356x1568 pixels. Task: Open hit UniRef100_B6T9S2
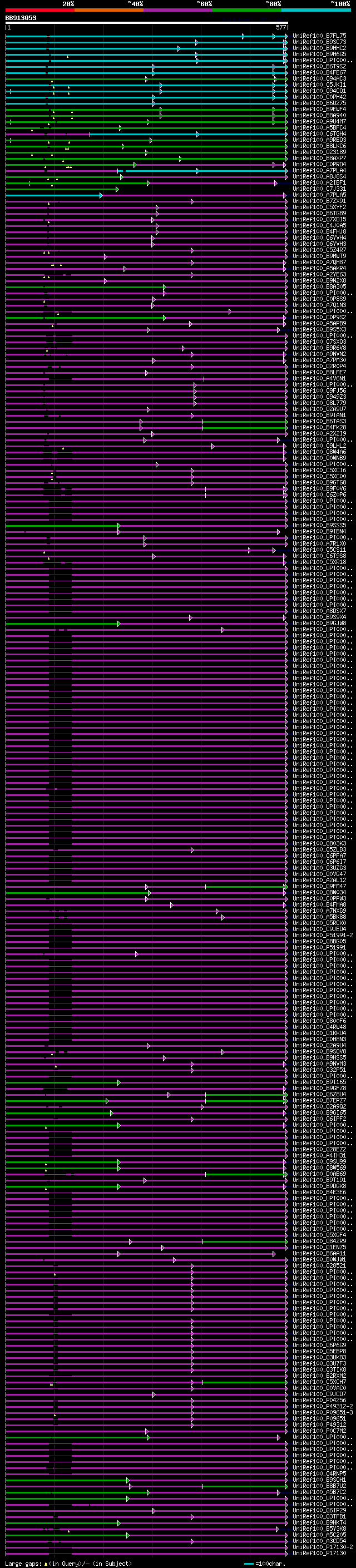tap(319, 66)
